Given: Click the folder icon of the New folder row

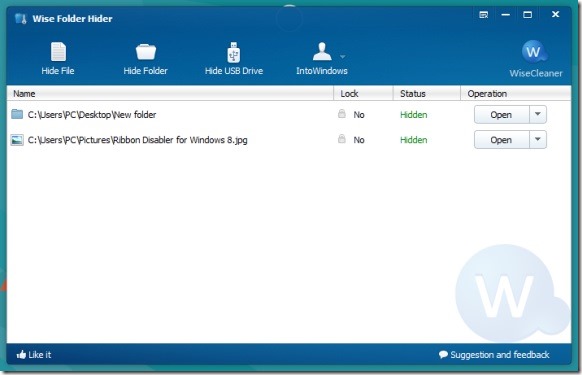Looking at the screenshot, I should click(x=17, y=114).
